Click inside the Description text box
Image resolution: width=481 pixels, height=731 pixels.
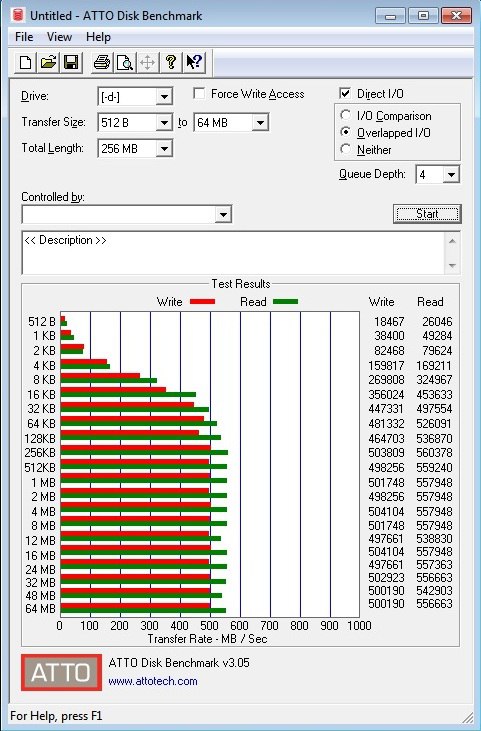tap(233, 253)
